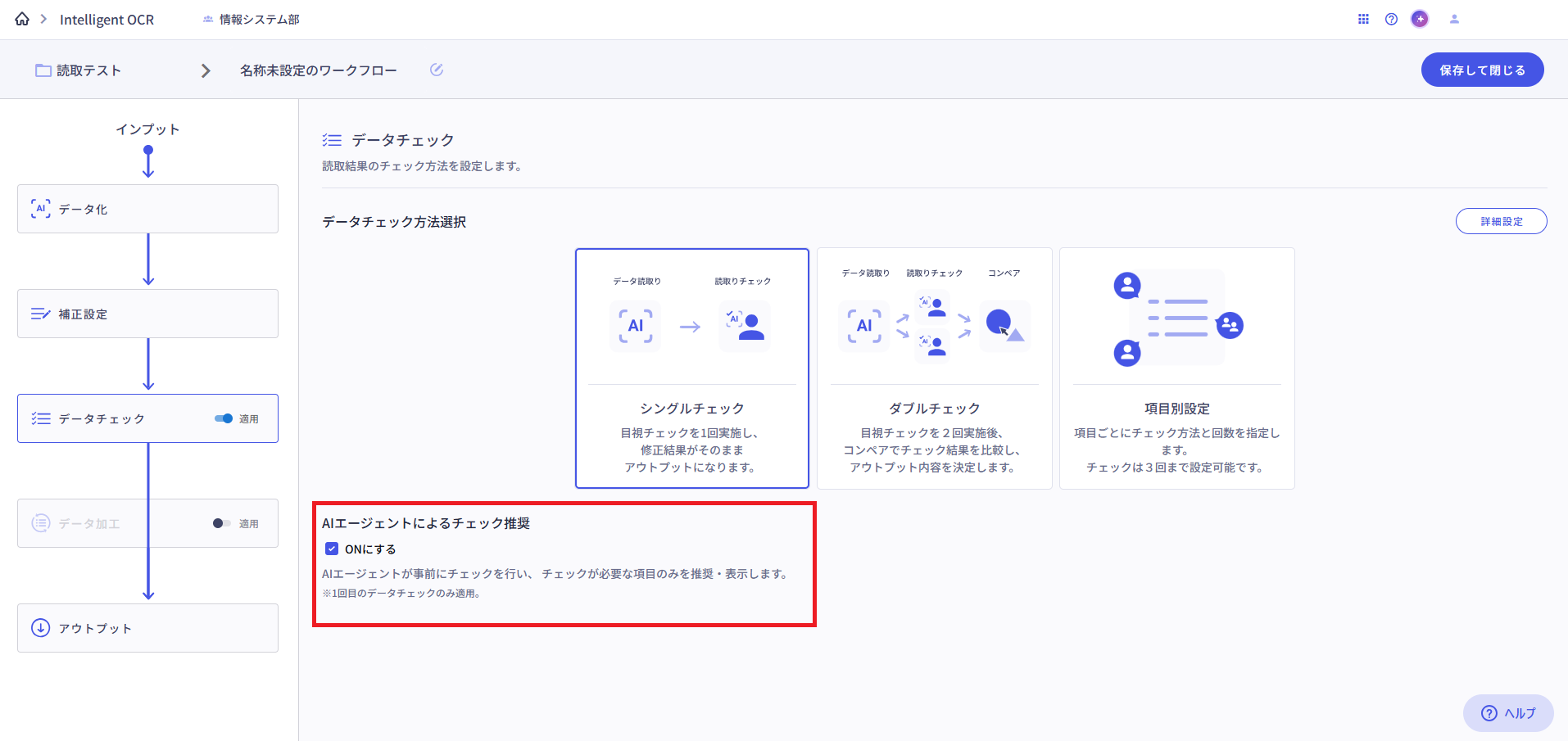Image resolution: width=1568 pixels, height=741 pixels.
Task: Click the chevron next to home icon
Action: tap(43, 19)
